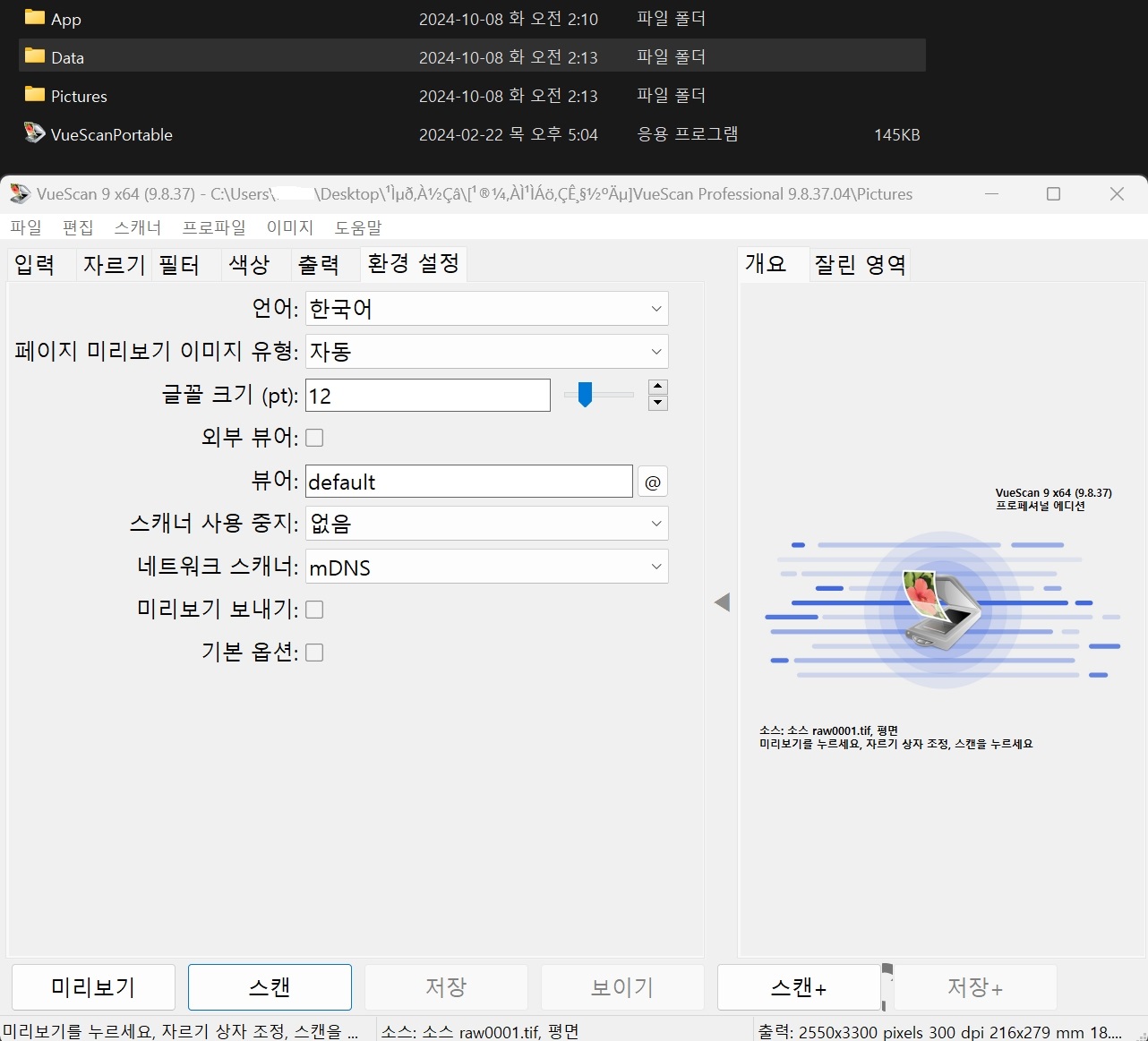Open the 스캐너 사용 중지 dropdown
1148x1041 pixels.
487,524
